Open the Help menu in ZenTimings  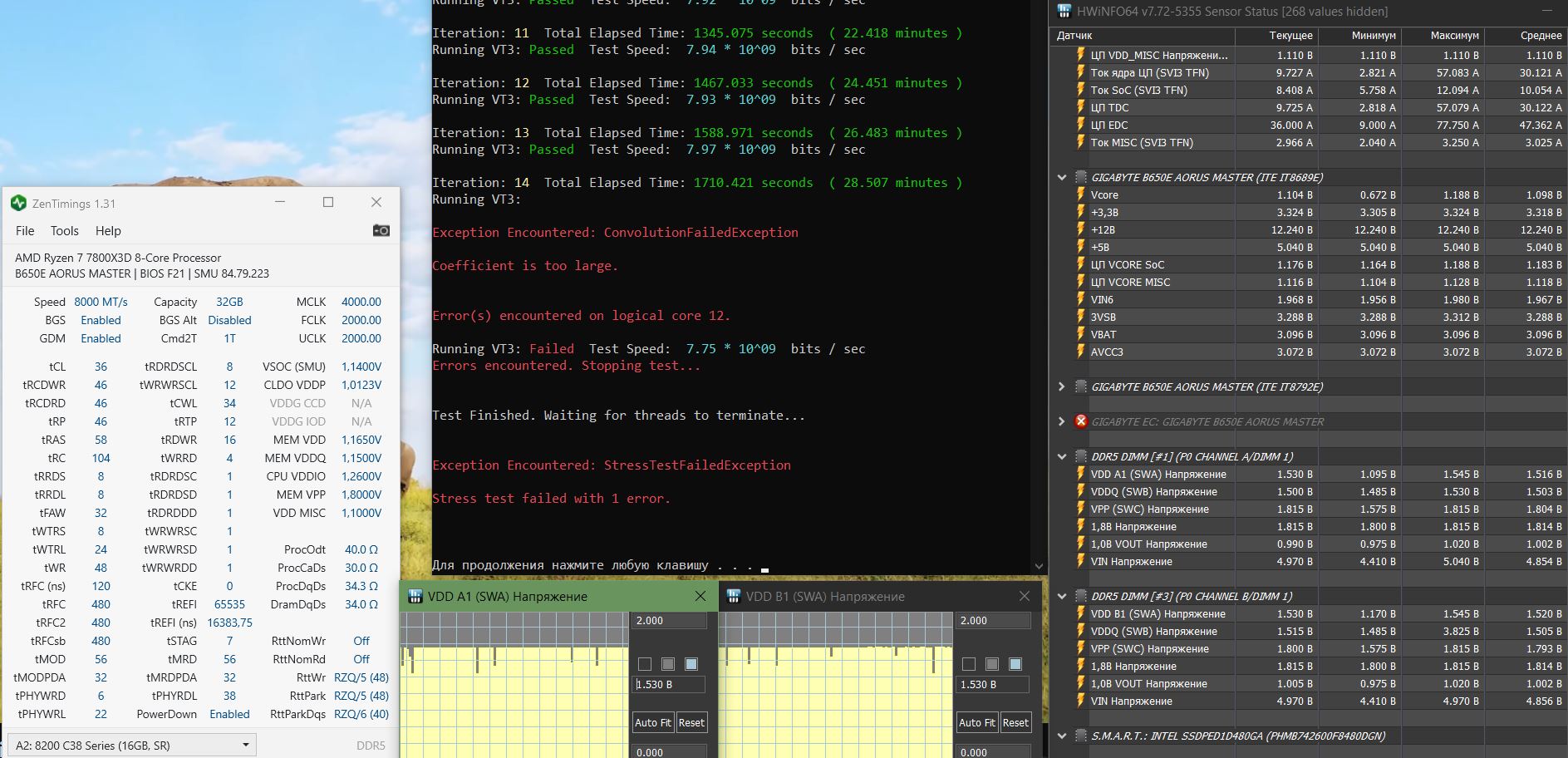pos(108,231)
